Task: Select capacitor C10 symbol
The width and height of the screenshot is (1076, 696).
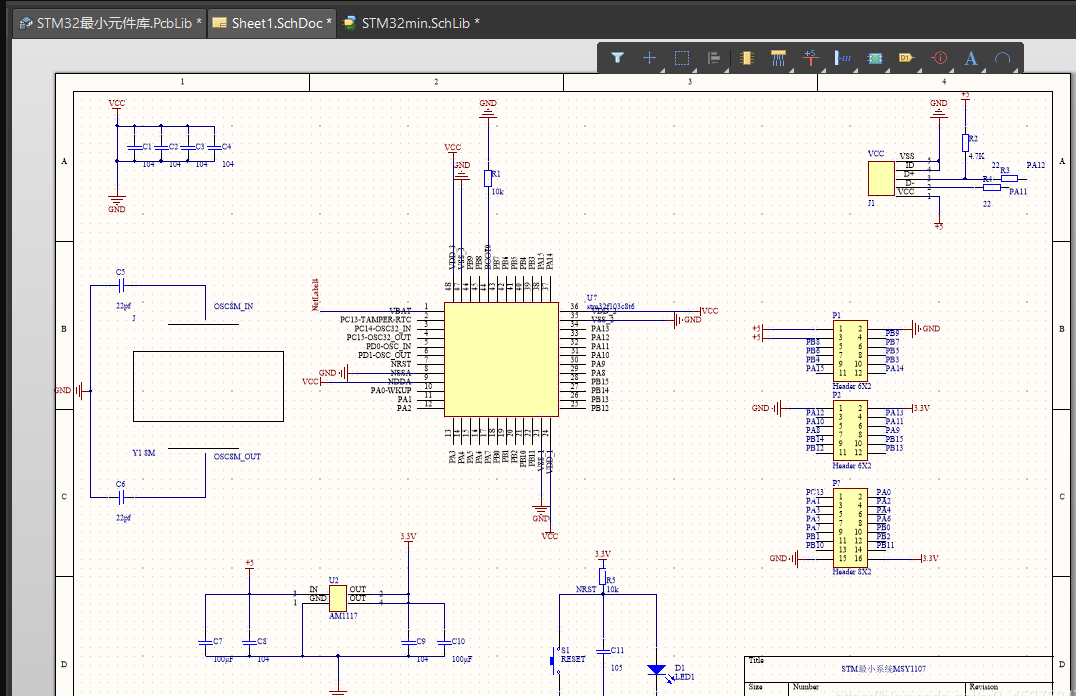Action: pos(444,642)
